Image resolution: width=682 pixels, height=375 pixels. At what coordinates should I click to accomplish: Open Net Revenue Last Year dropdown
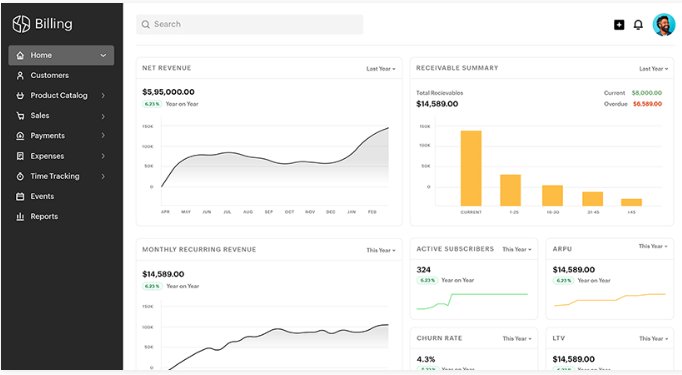[x=381, y=69]
